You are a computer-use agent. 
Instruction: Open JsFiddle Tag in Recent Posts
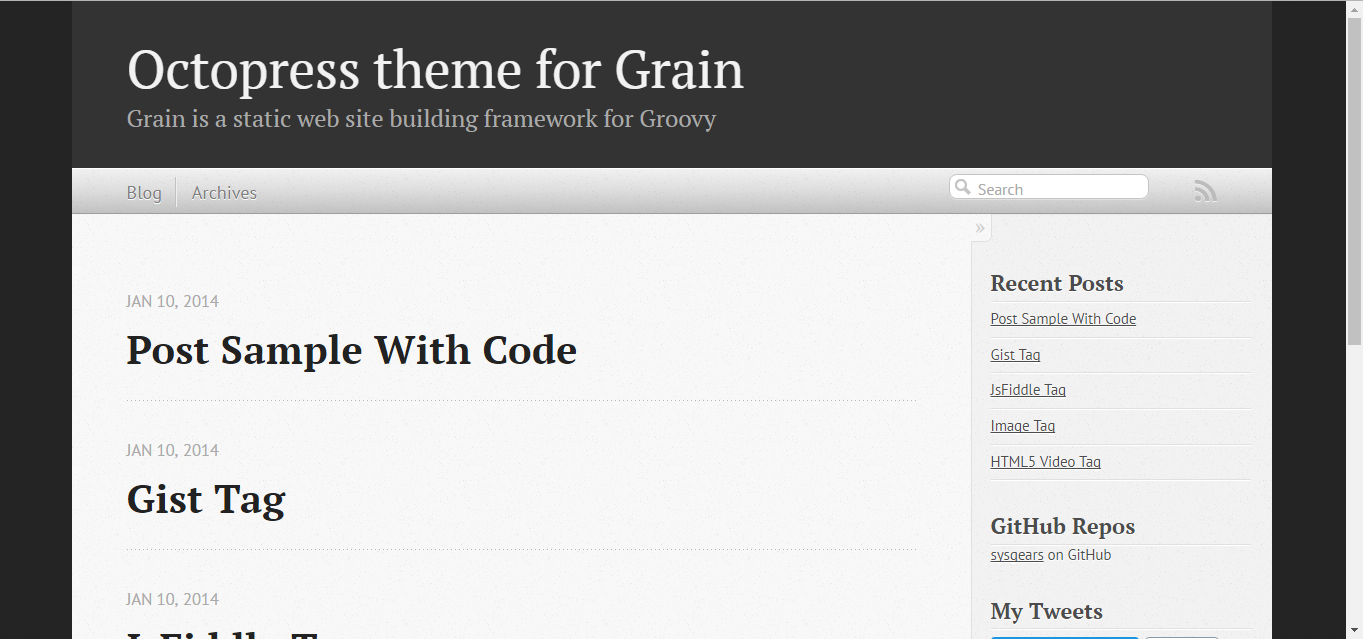1028,390
